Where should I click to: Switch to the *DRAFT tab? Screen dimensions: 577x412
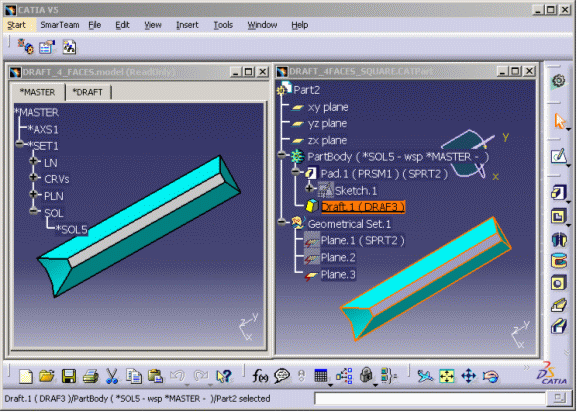click(x=88, y=92)
